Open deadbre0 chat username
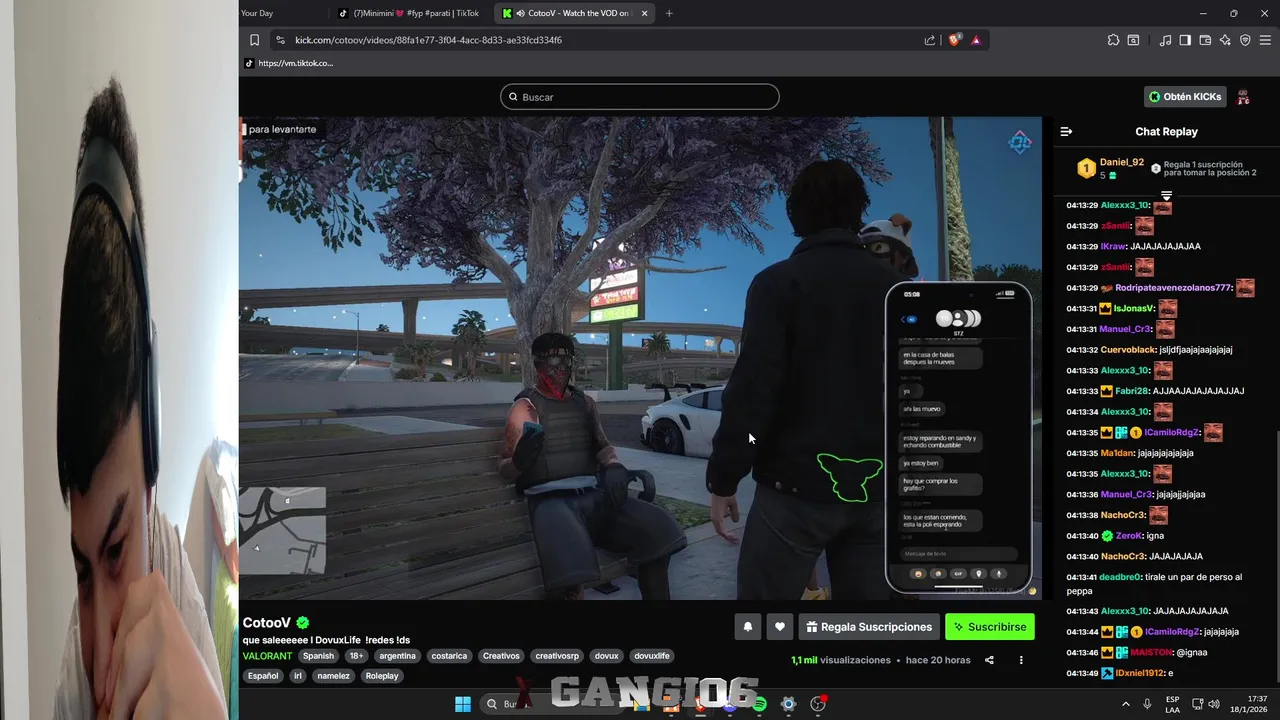Screen dimensions: 1280x720 coord(1120,577)
